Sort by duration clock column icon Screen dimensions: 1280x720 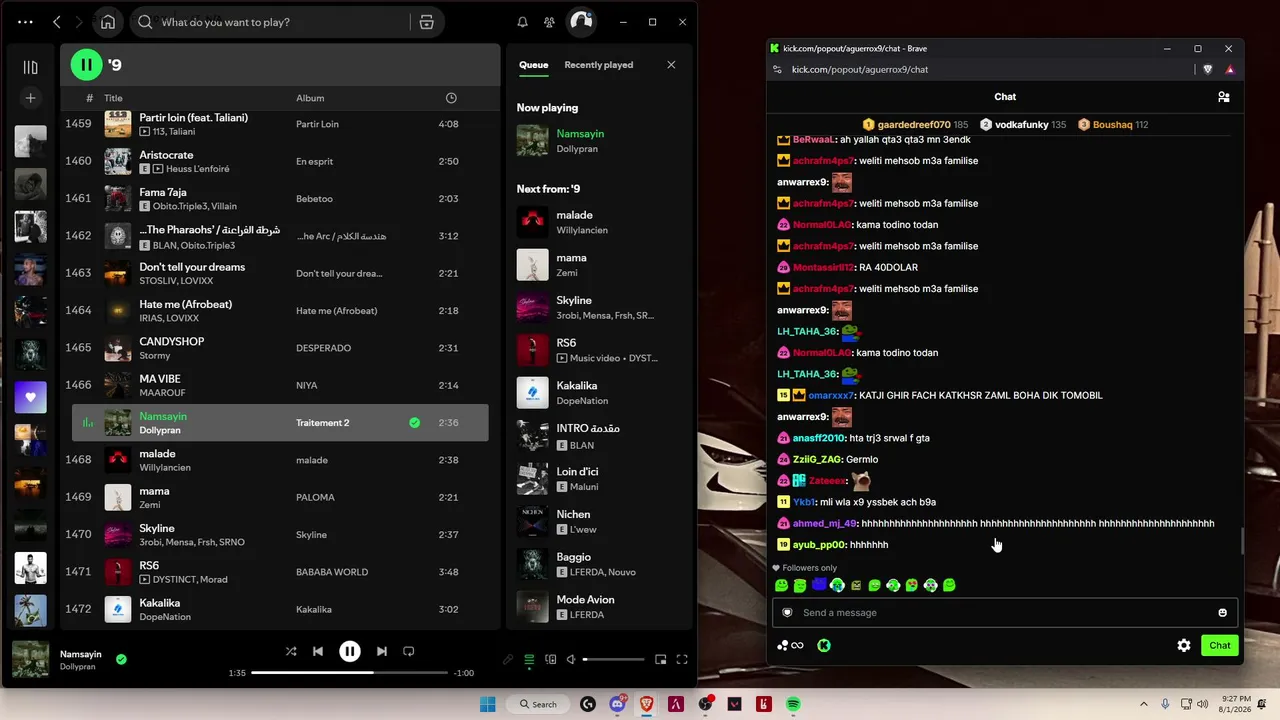[x=451, y=98]
